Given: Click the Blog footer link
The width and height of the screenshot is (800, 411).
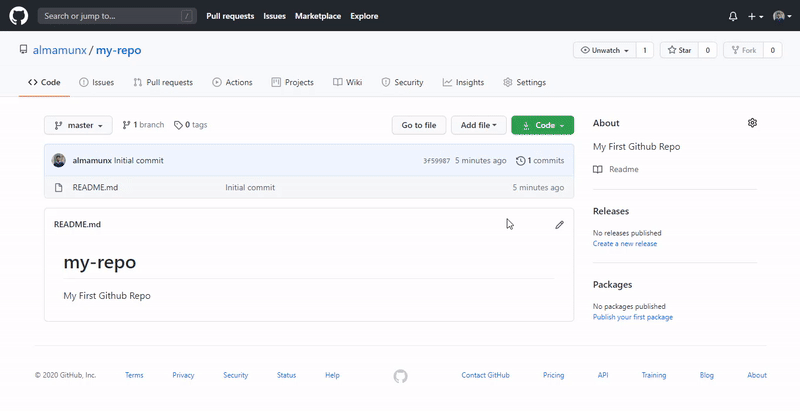Looking at the screenshot, I should pyautogui.click(x=707, y=375).
